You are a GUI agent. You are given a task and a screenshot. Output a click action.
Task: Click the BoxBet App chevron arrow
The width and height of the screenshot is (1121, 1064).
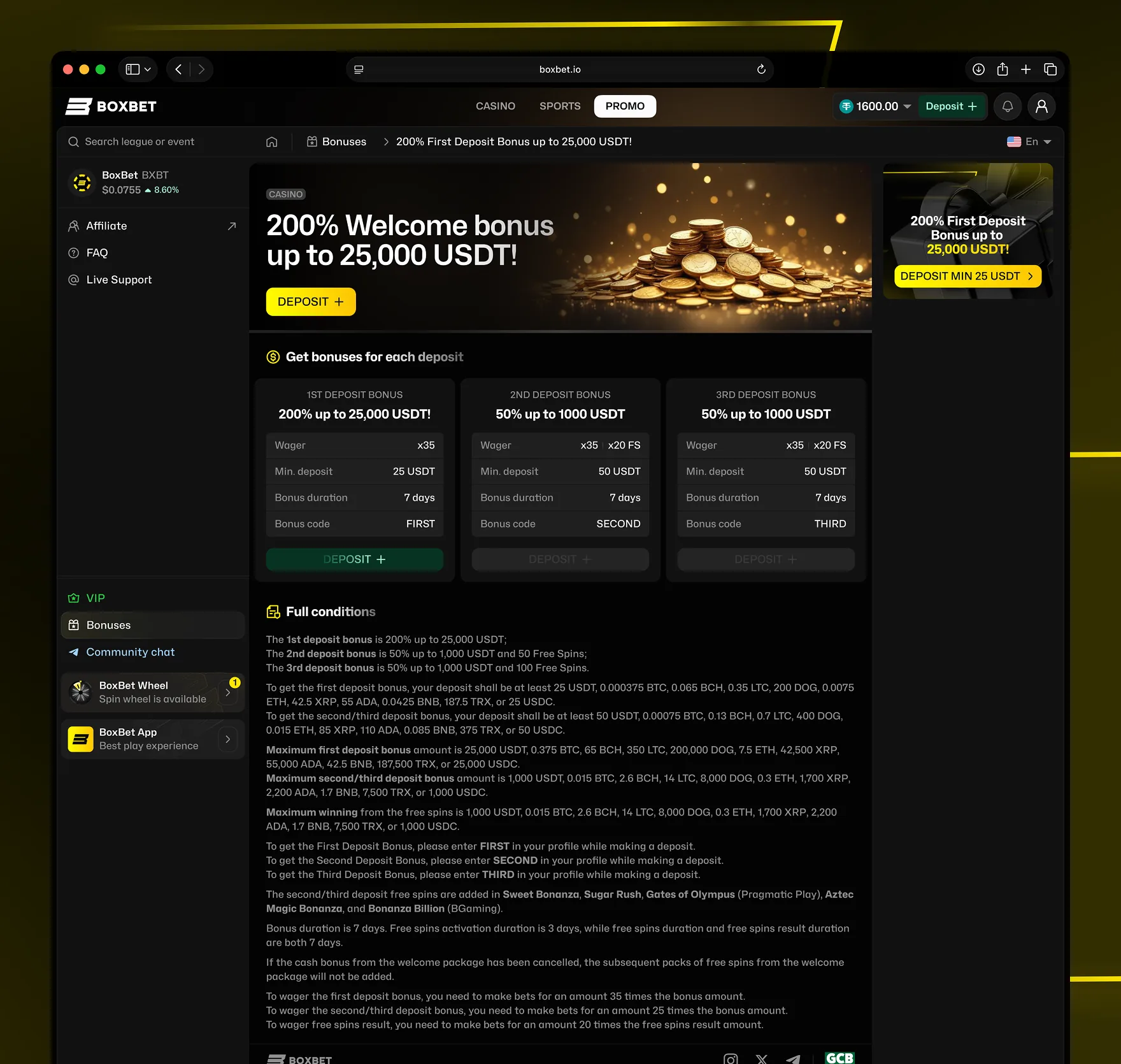click(x=228, y=740)
